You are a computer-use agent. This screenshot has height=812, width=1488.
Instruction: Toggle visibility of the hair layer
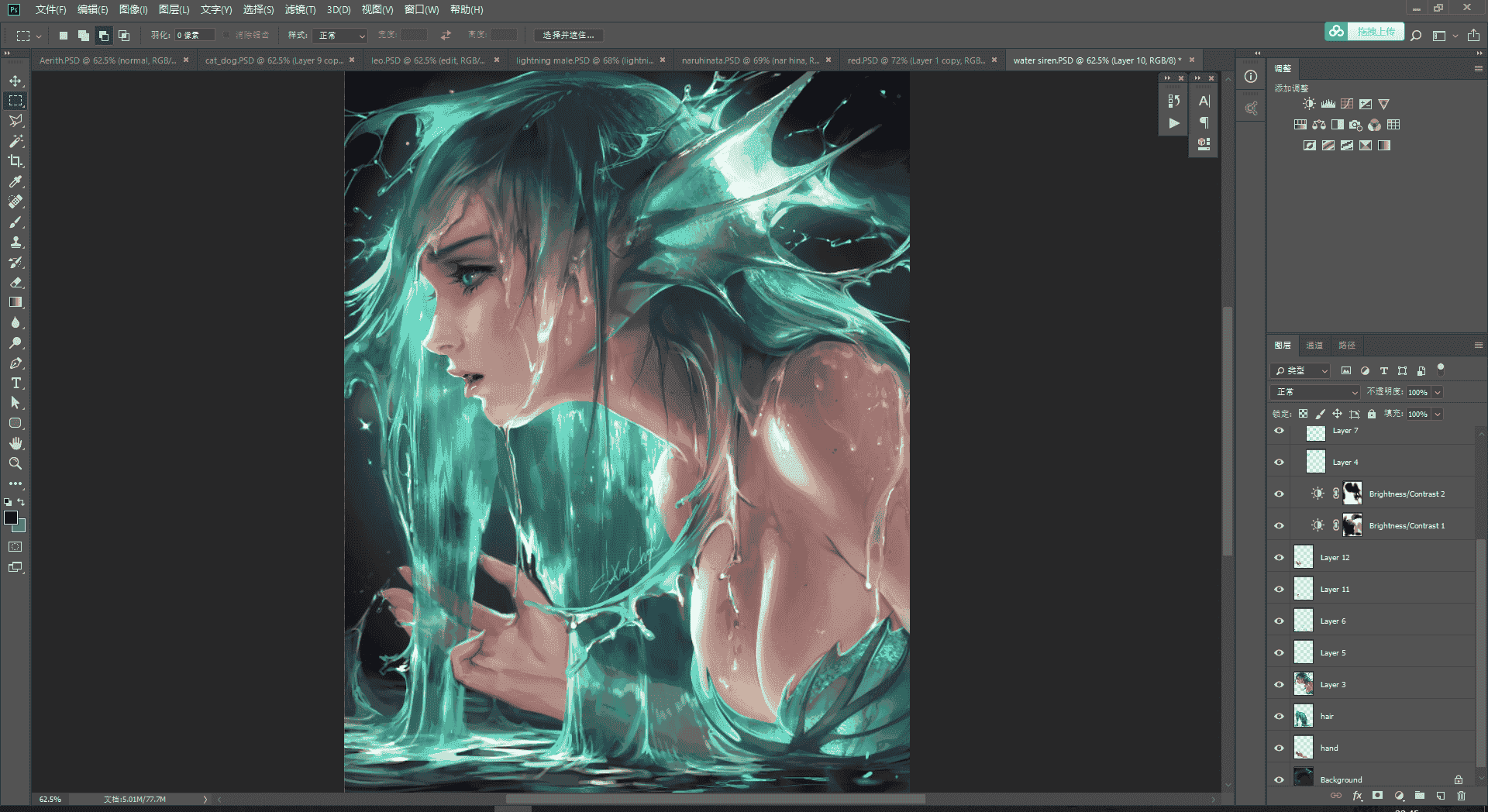1279,716
